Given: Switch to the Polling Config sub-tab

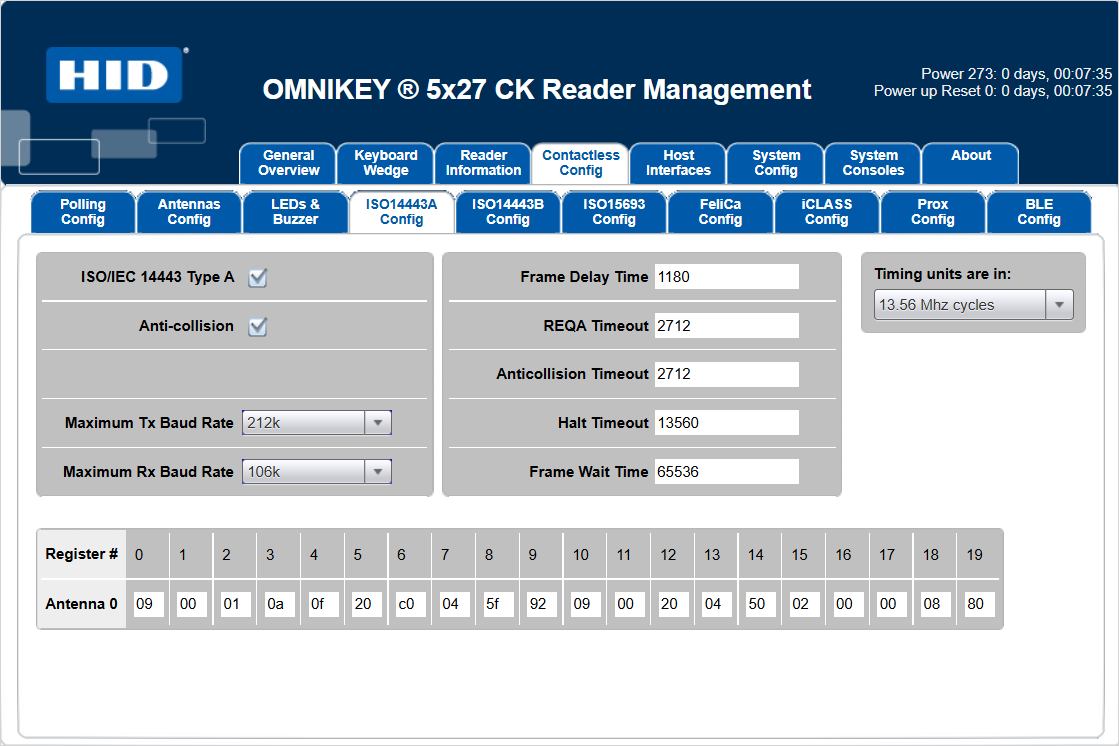Looking at the screenshot, I should click(x=83, y=212).
